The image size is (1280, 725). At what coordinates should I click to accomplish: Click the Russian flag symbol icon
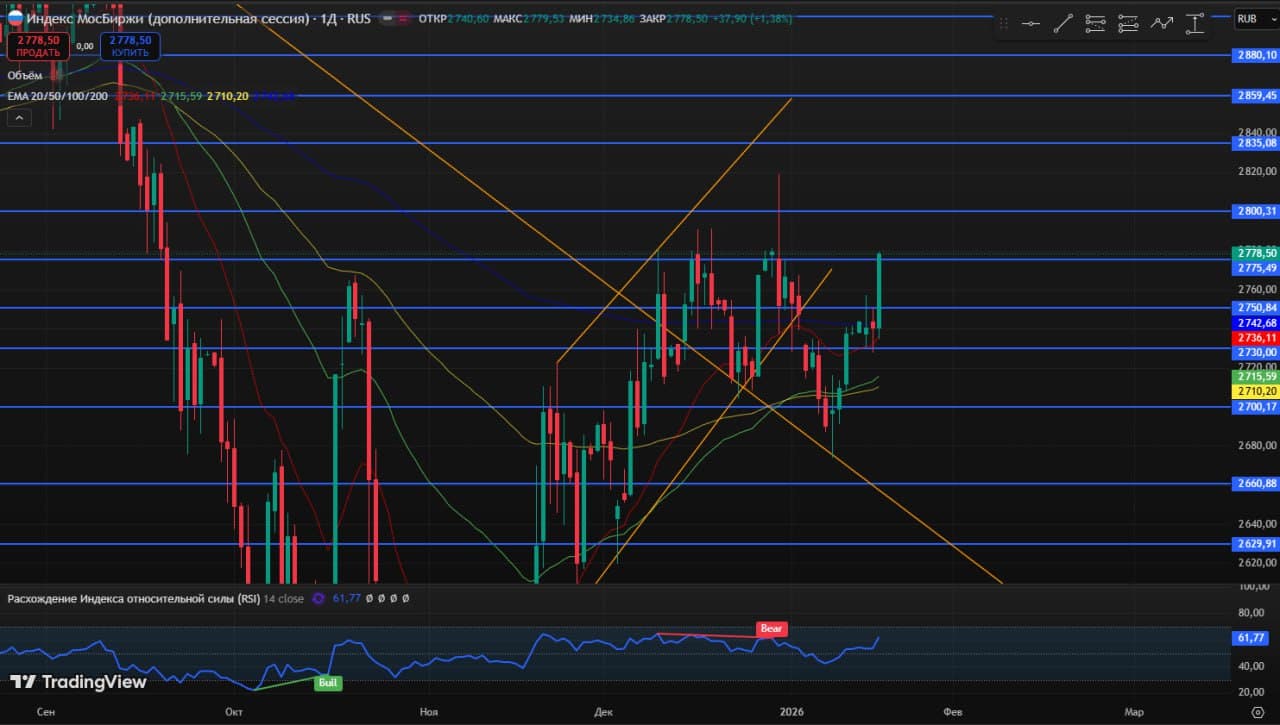pos(14,18)
